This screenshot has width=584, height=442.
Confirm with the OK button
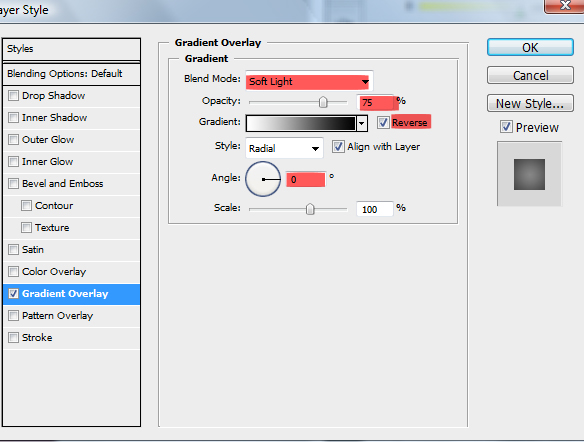(x=530, y=48)
